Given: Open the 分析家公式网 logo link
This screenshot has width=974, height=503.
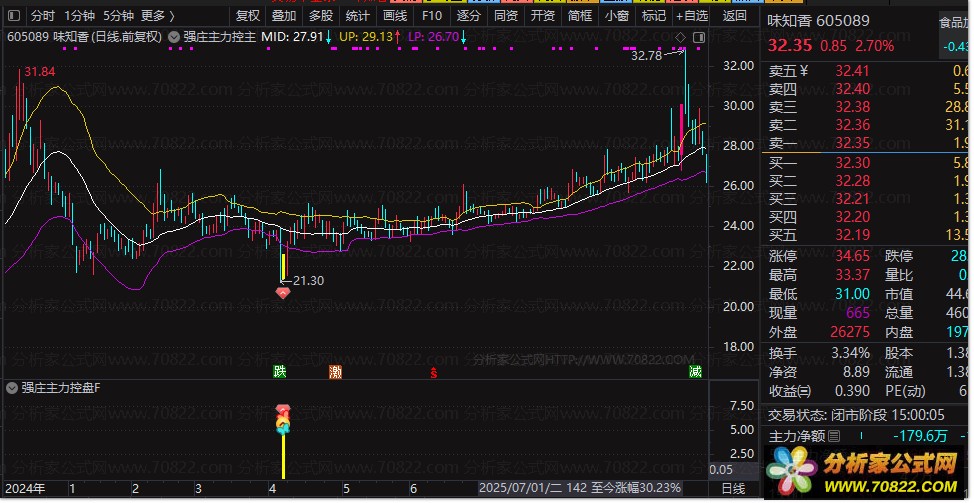Looking at the screenshot, I should [865, 471].
